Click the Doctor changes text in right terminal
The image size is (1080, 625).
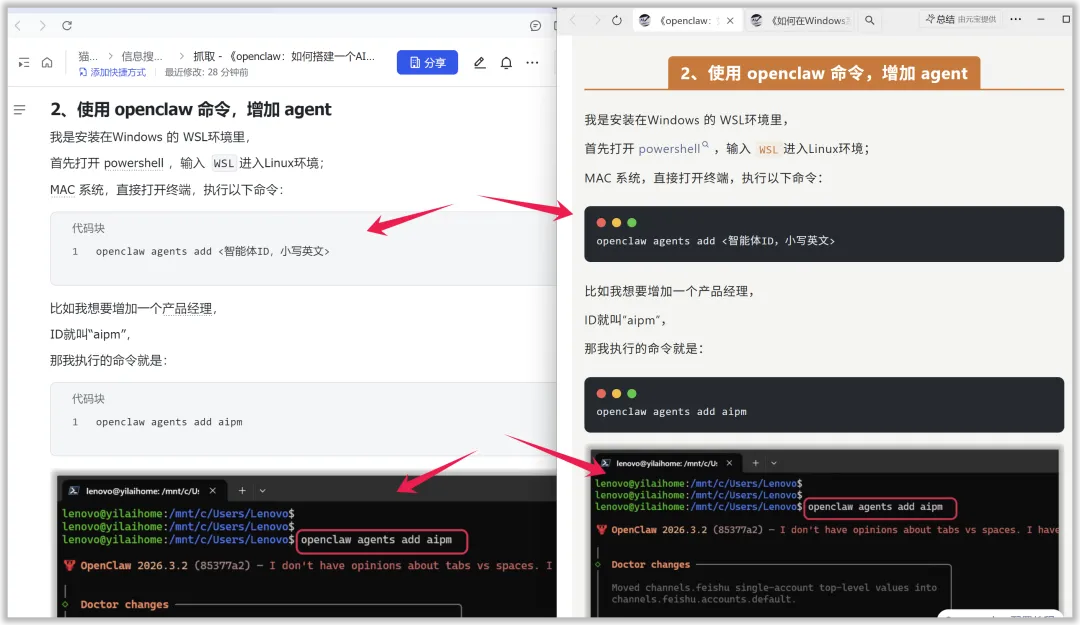click(650, 564)
